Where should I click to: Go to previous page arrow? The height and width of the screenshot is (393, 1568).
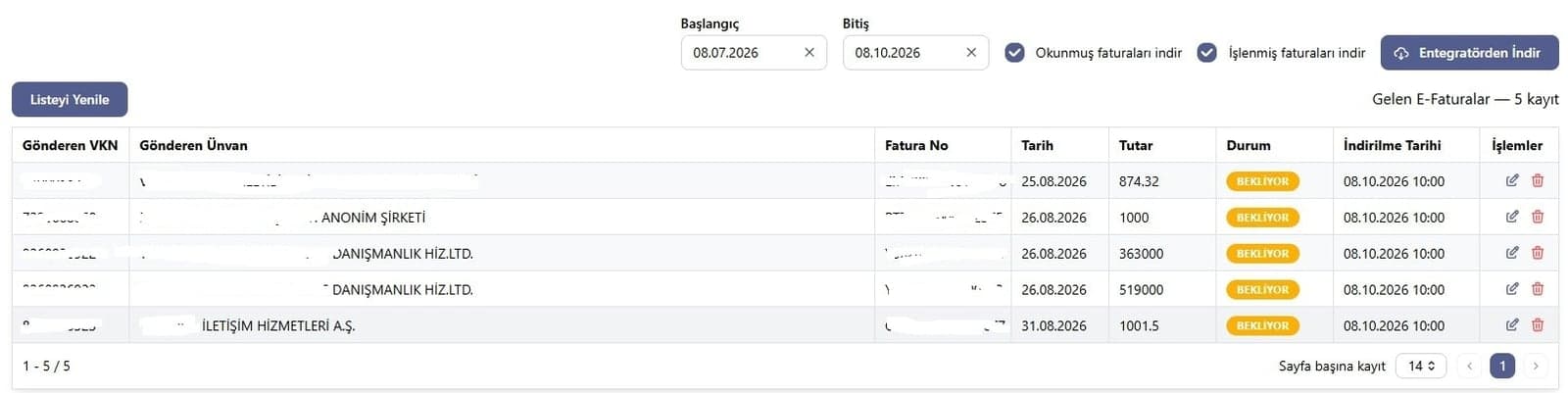click(x=1469, y=366)
